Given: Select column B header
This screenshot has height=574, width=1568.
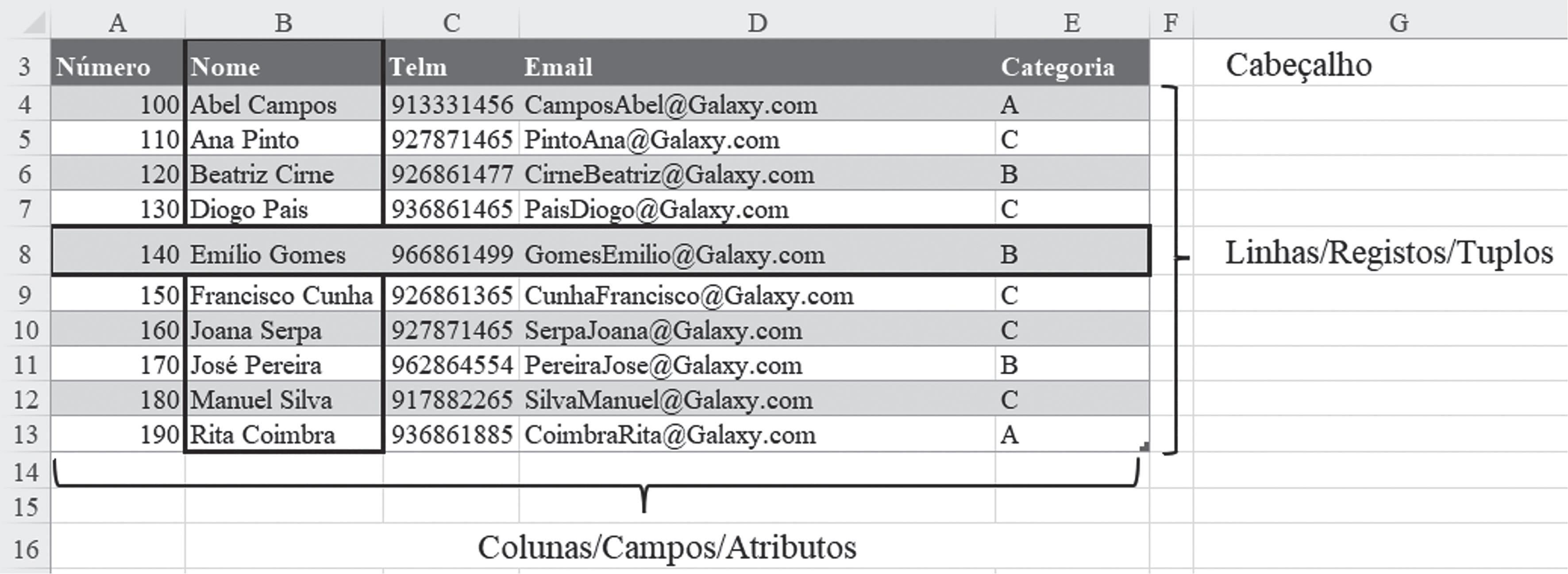Looking at the screenshot, I should 284,23.
